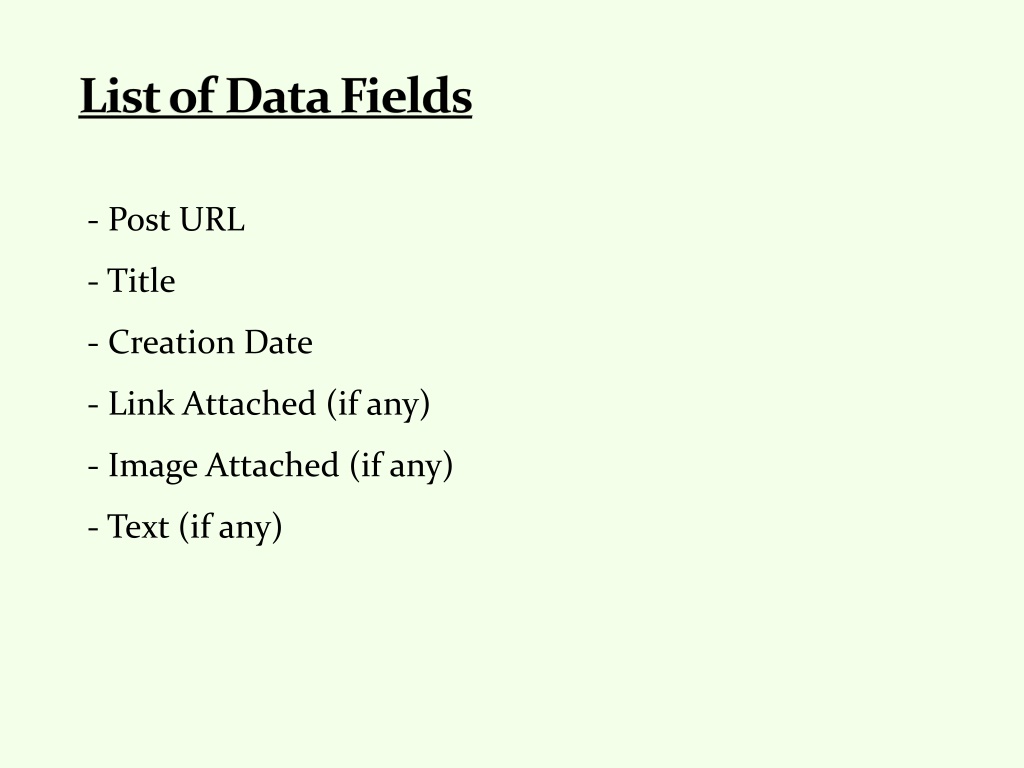1024x768 pixels.
Task: Click '(if any)' after Image Attached
Action: 401,465
